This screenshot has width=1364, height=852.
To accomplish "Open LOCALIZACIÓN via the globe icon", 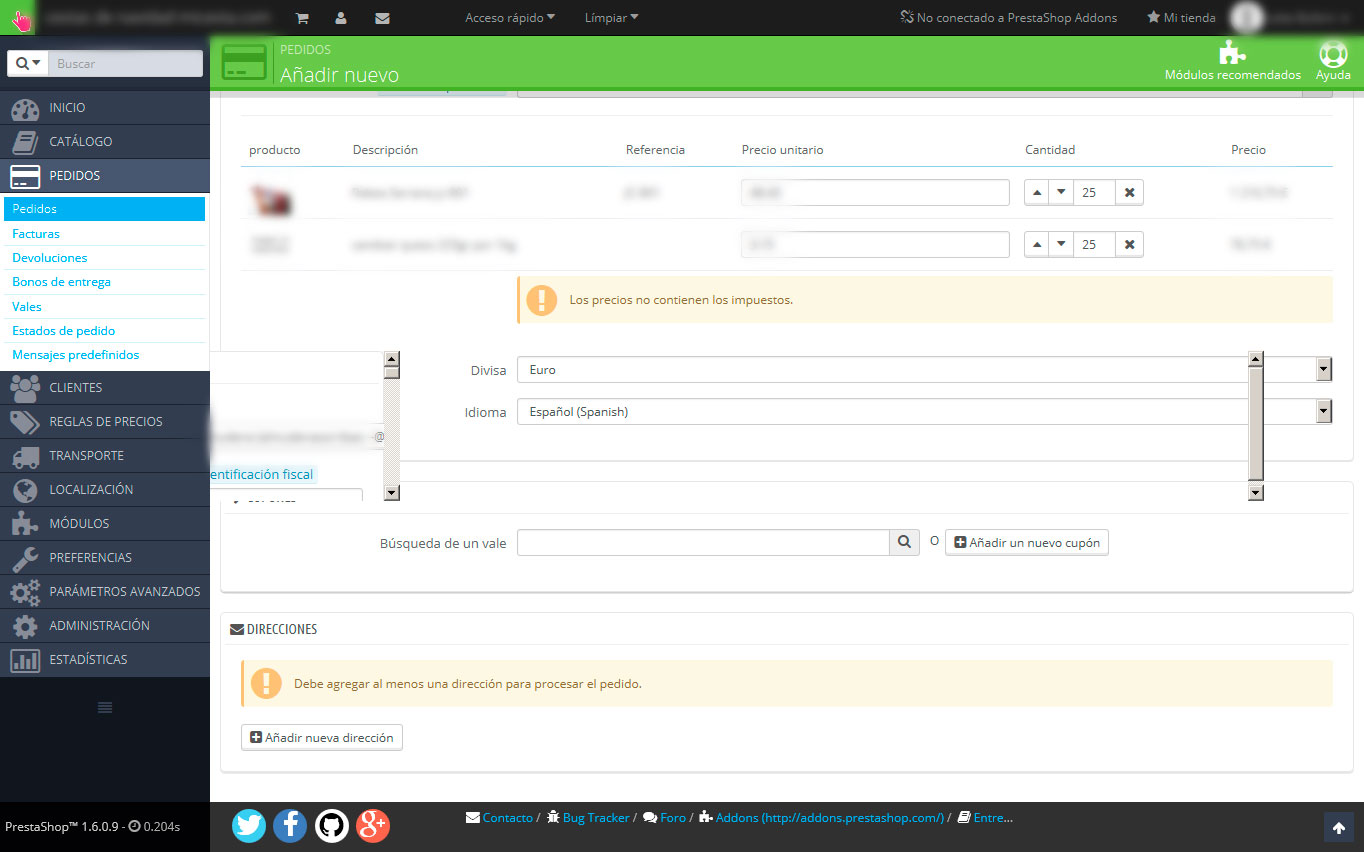I will pos(25,490).
